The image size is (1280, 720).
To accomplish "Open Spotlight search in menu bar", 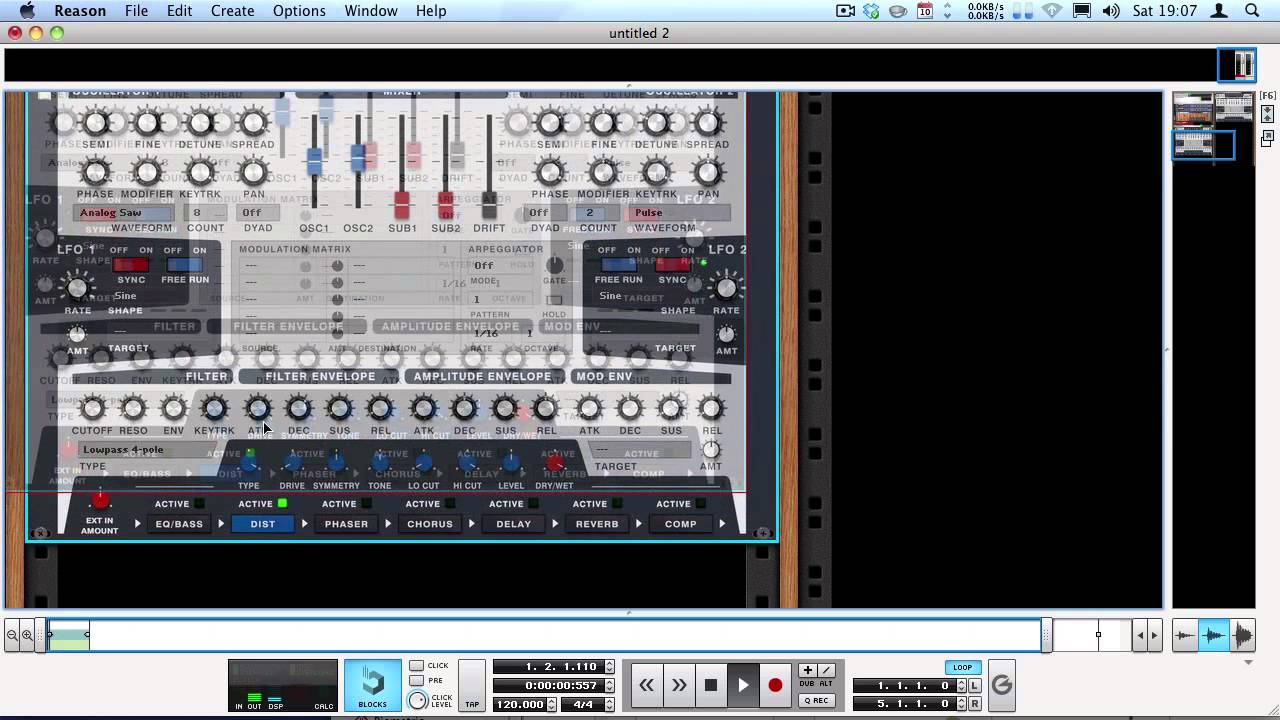I will pos(1252,11).
